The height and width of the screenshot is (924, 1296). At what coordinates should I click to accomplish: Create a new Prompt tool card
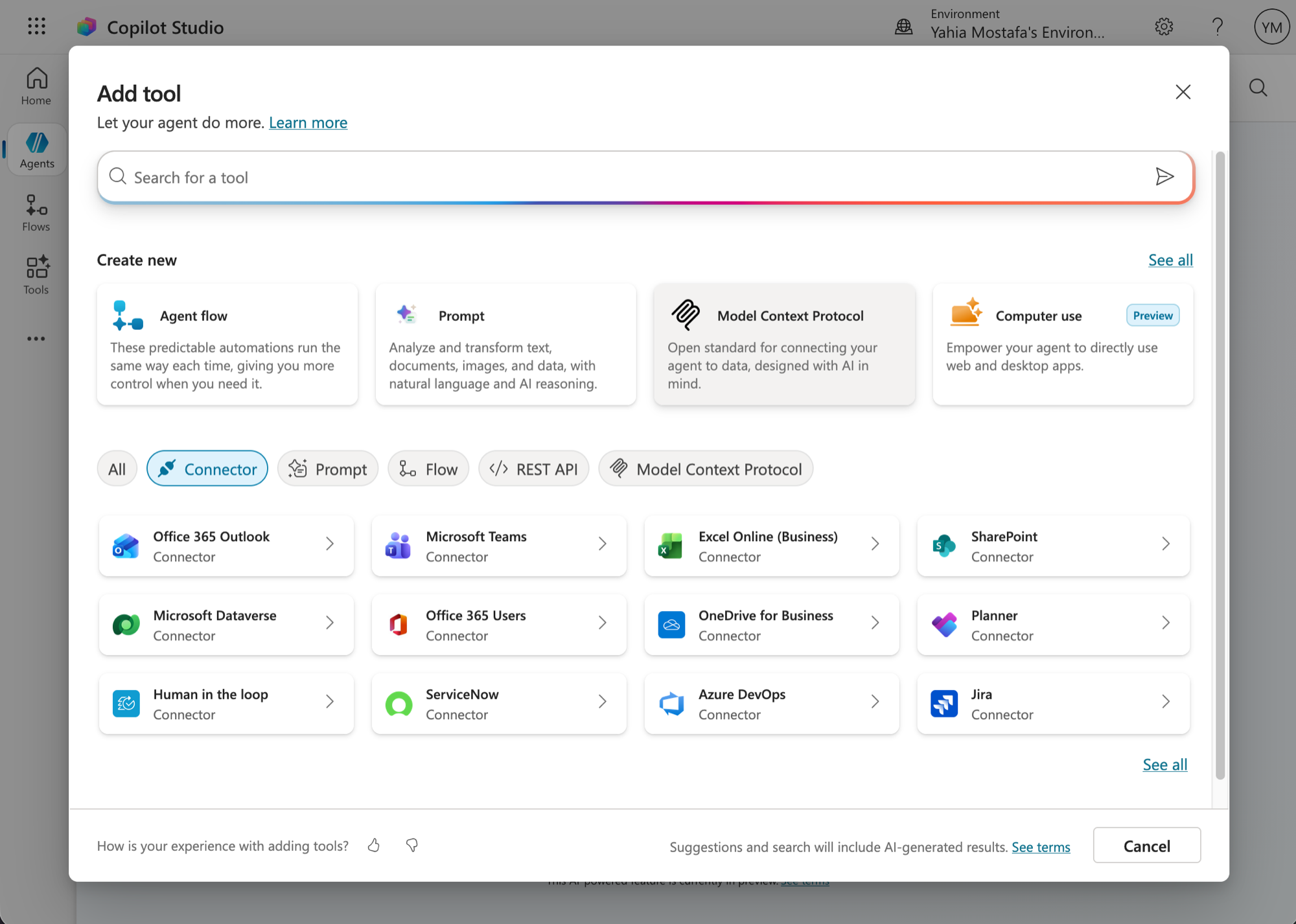[506, 345]
